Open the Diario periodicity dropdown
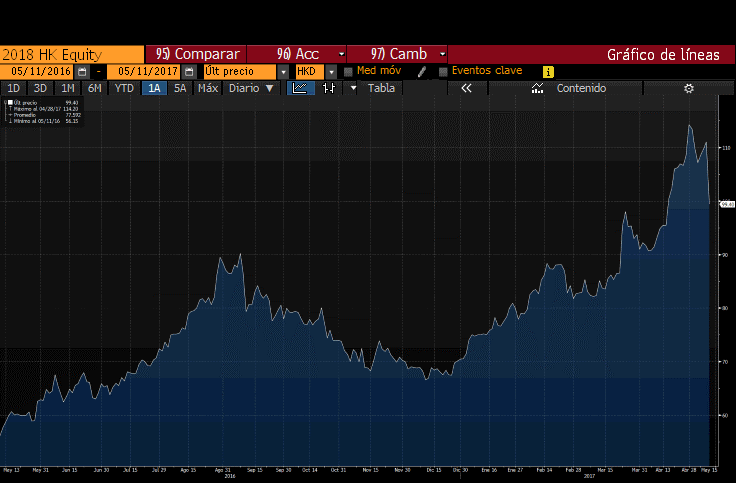Screen dimensions: 736x483 pos(251,88)
